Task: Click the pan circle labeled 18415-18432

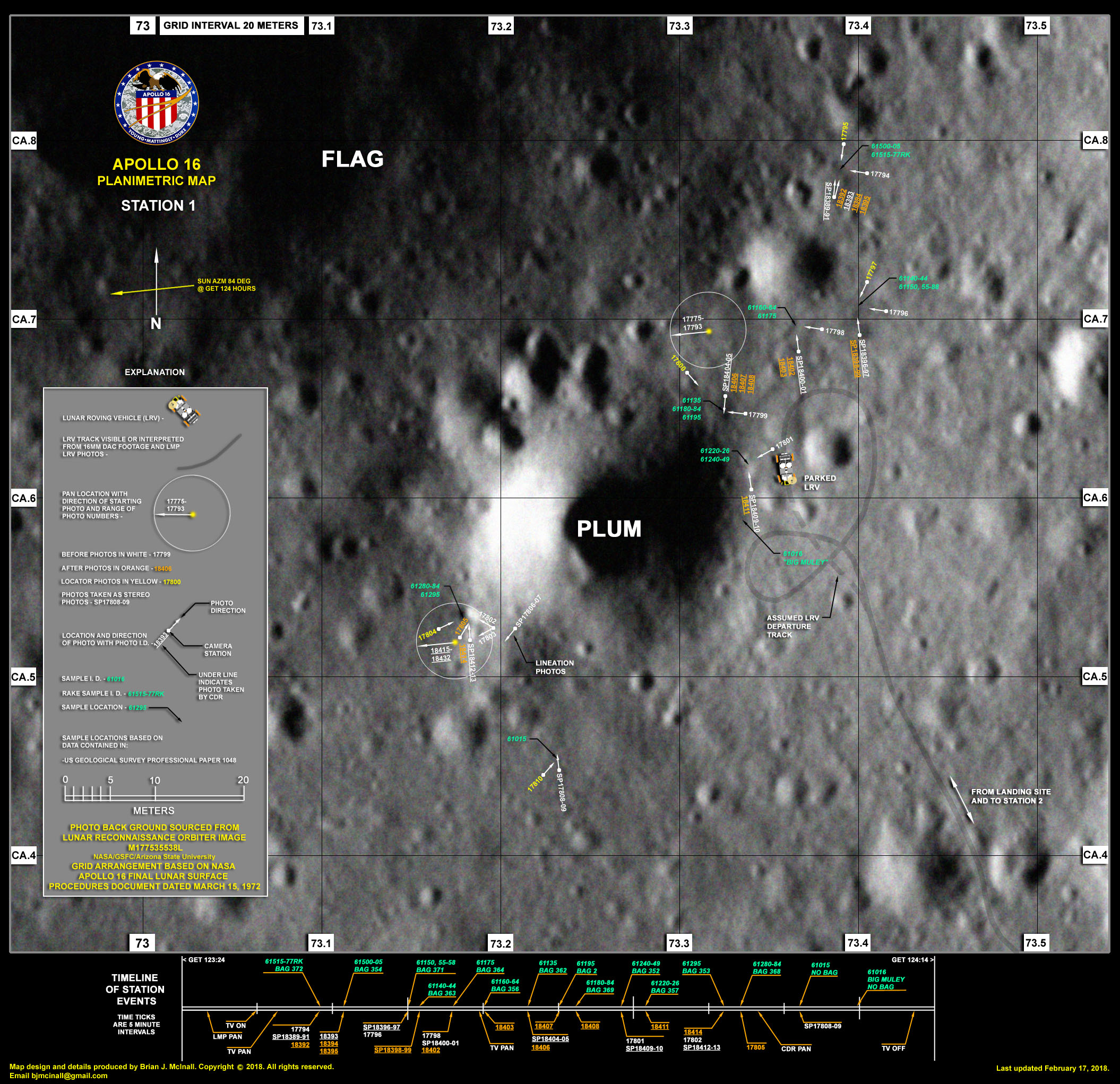Action: coord(454,641)
